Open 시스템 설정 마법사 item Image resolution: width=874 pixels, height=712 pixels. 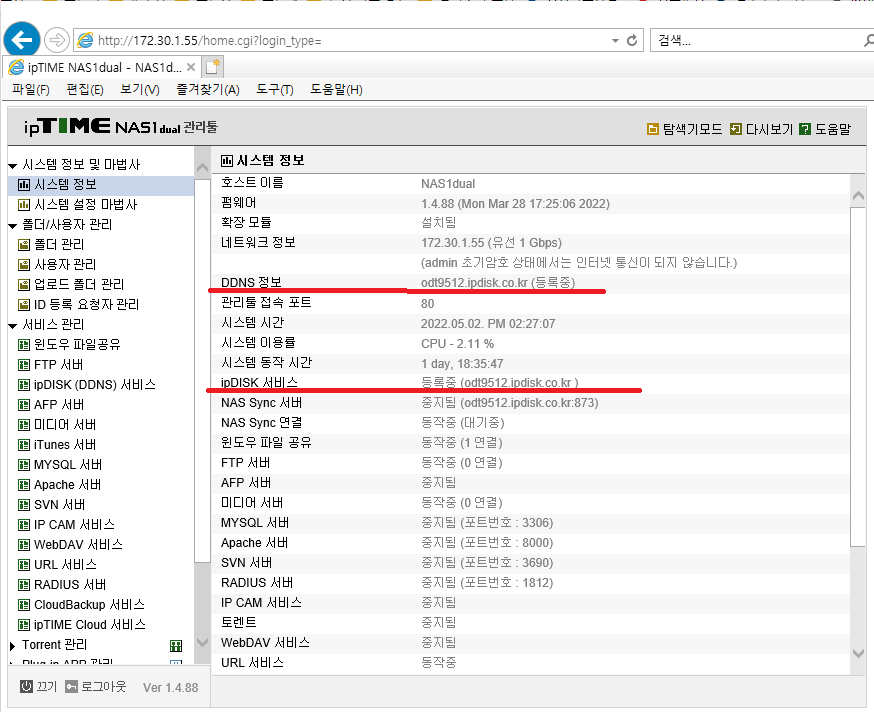pos(86,205)
